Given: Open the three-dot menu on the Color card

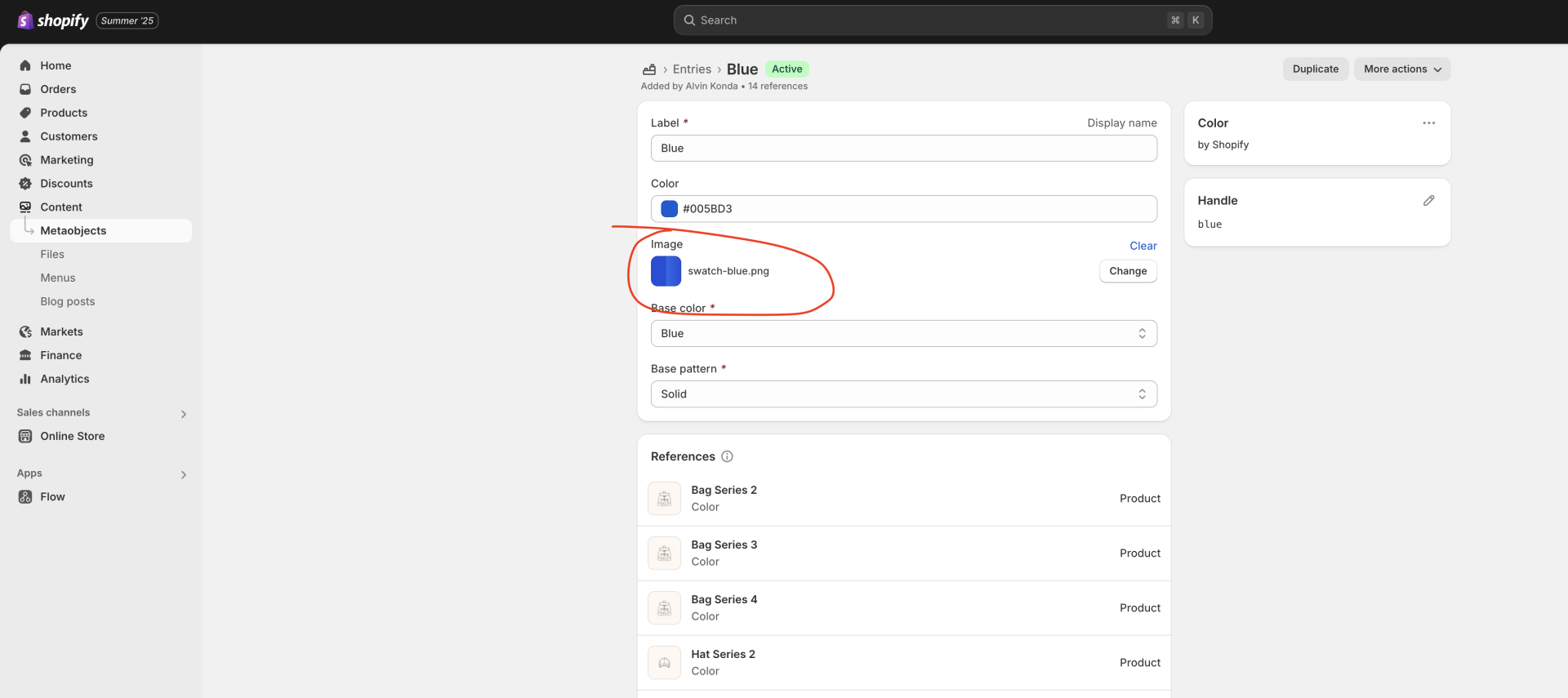Looking at the screenshot, I should coord(1428,123).
